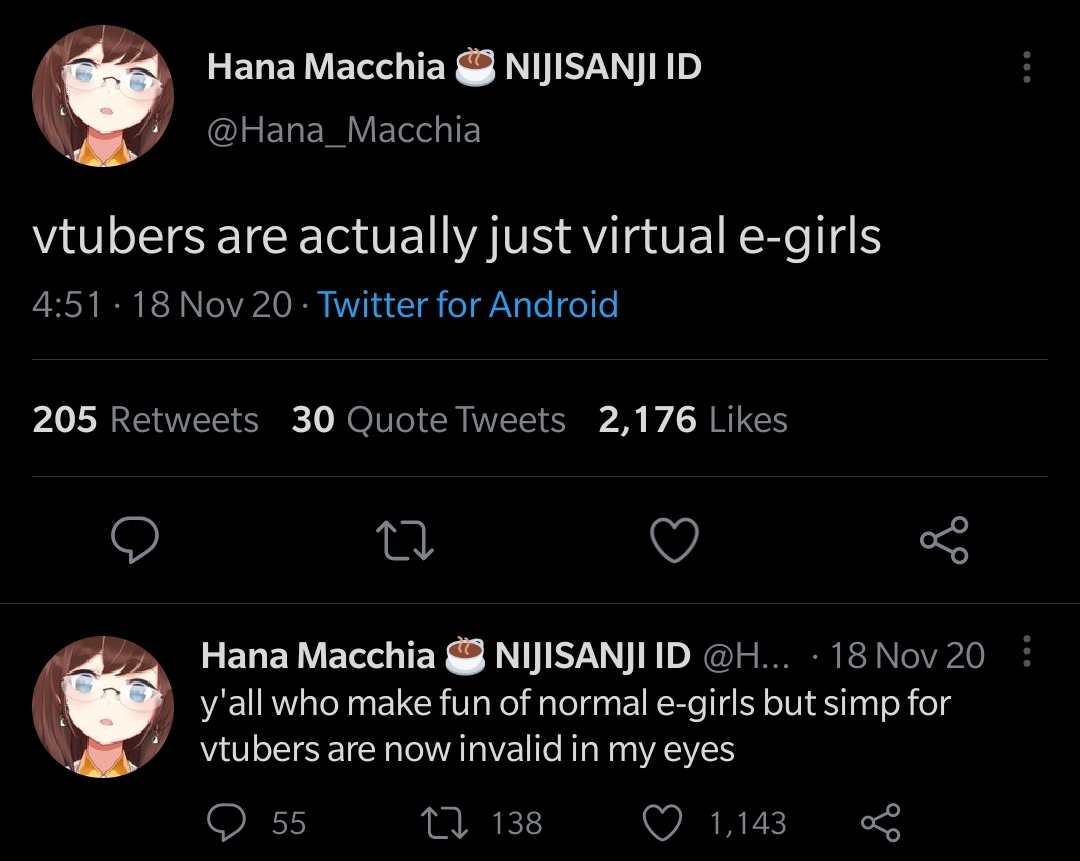The height and width of the screenshot is (861, 1080).
Task: Retweet the reply with 138 retweets
Action: coord(442,822)
